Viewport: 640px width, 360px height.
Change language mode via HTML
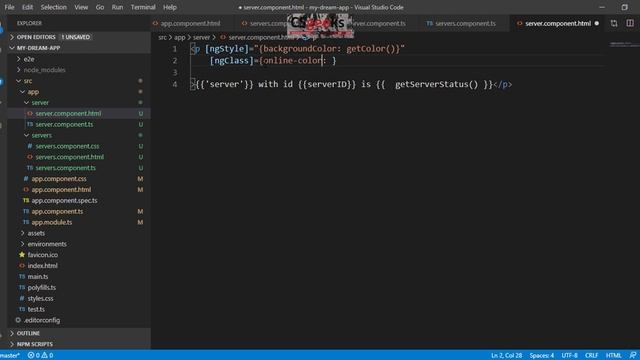pyautogui.click(x=613, y=356)
